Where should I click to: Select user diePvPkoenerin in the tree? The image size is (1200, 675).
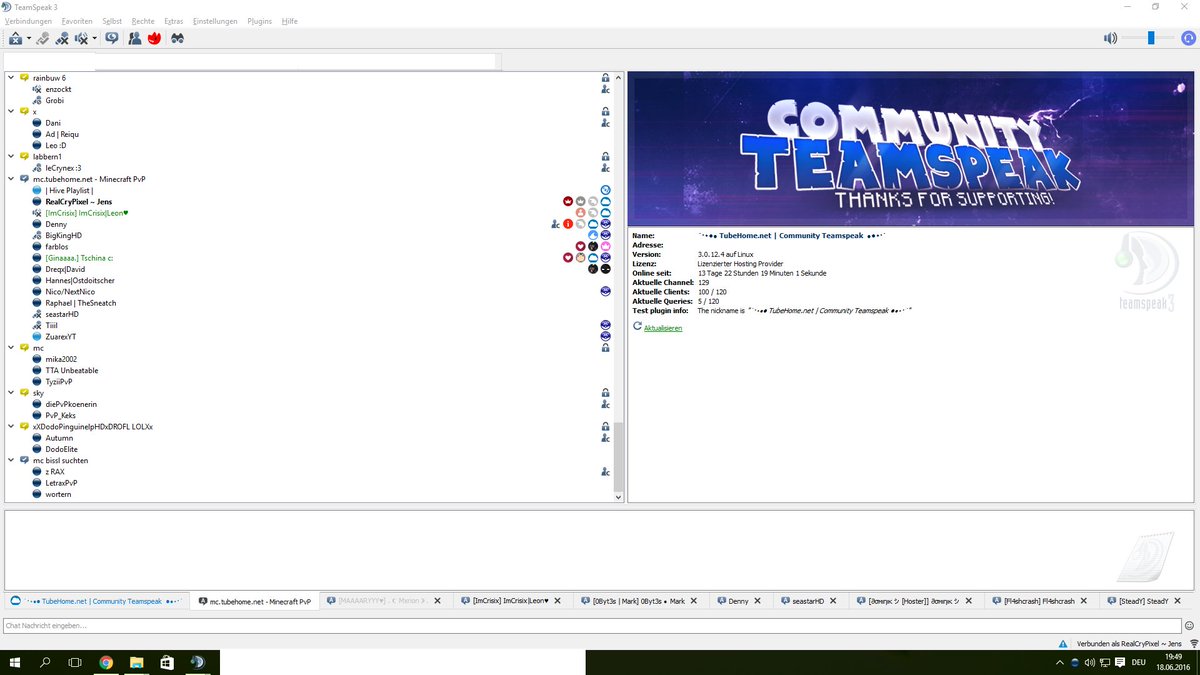72,404
